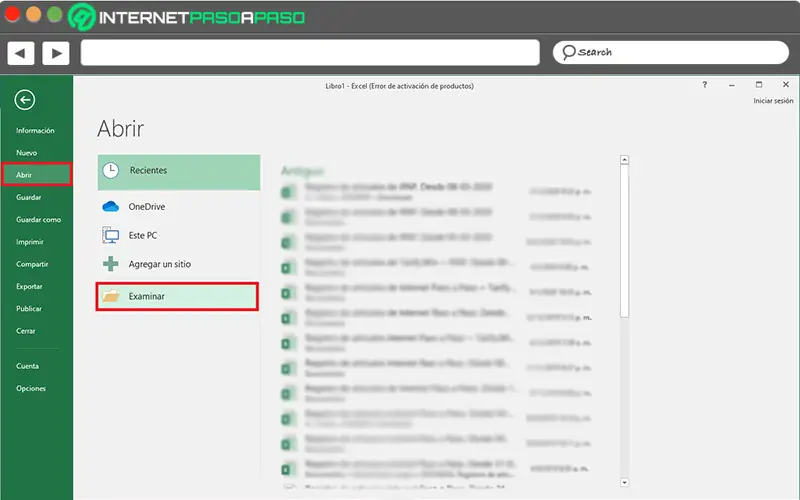The width and height of the screenshot is (800, 500).
Task: Click Examinar to browse files
Action: tap(177, 296)
